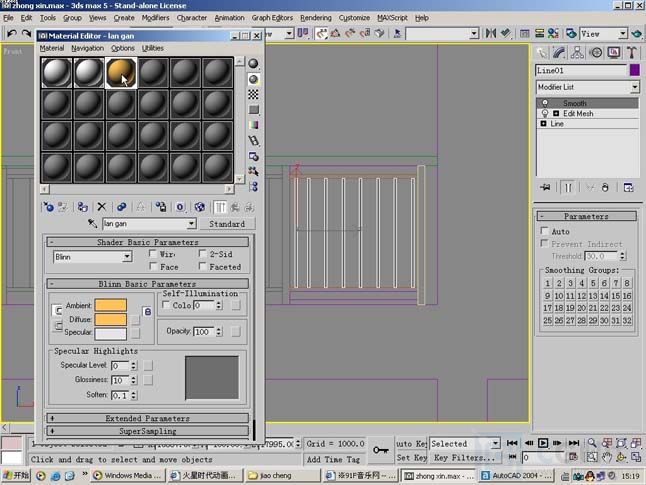646x485 pixels.
Task: Toggle checkered Background icon in Material Editor
Action: [253, 94]
